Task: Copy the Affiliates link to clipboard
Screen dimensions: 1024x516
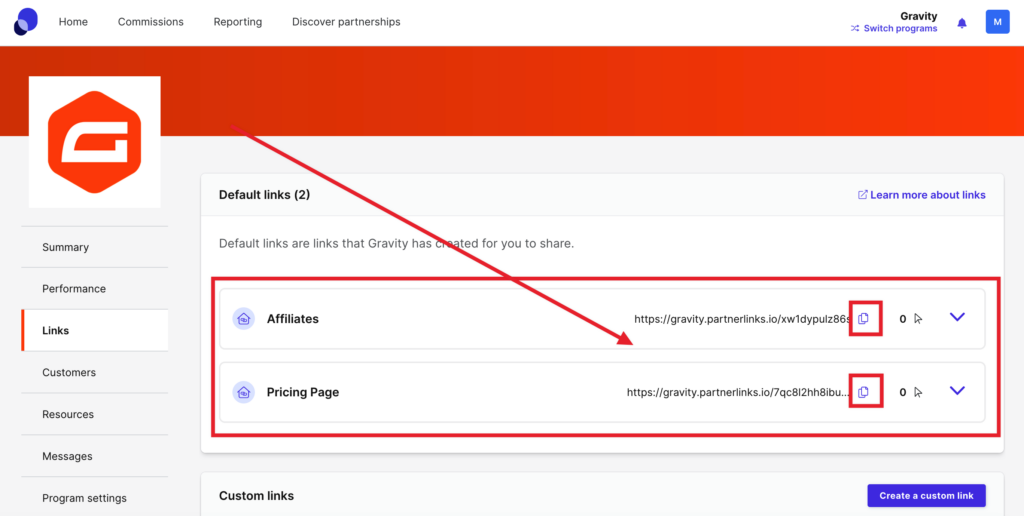Action: [x=864, y=319]
